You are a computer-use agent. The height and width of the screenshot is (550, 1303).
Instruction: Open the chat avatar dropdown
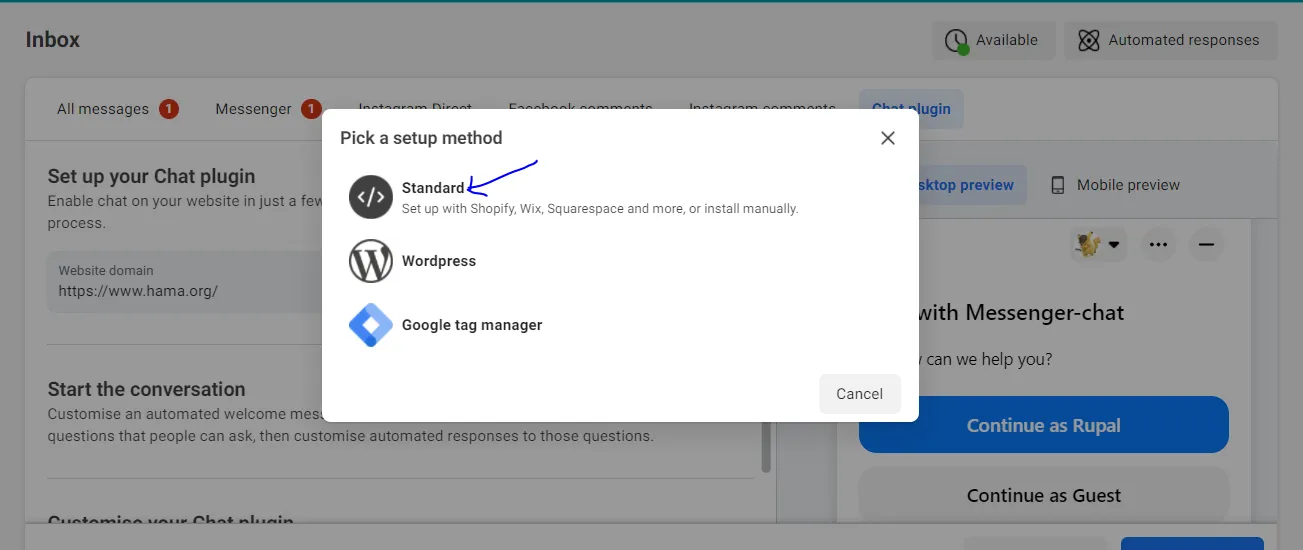(x=1097, y=244)
